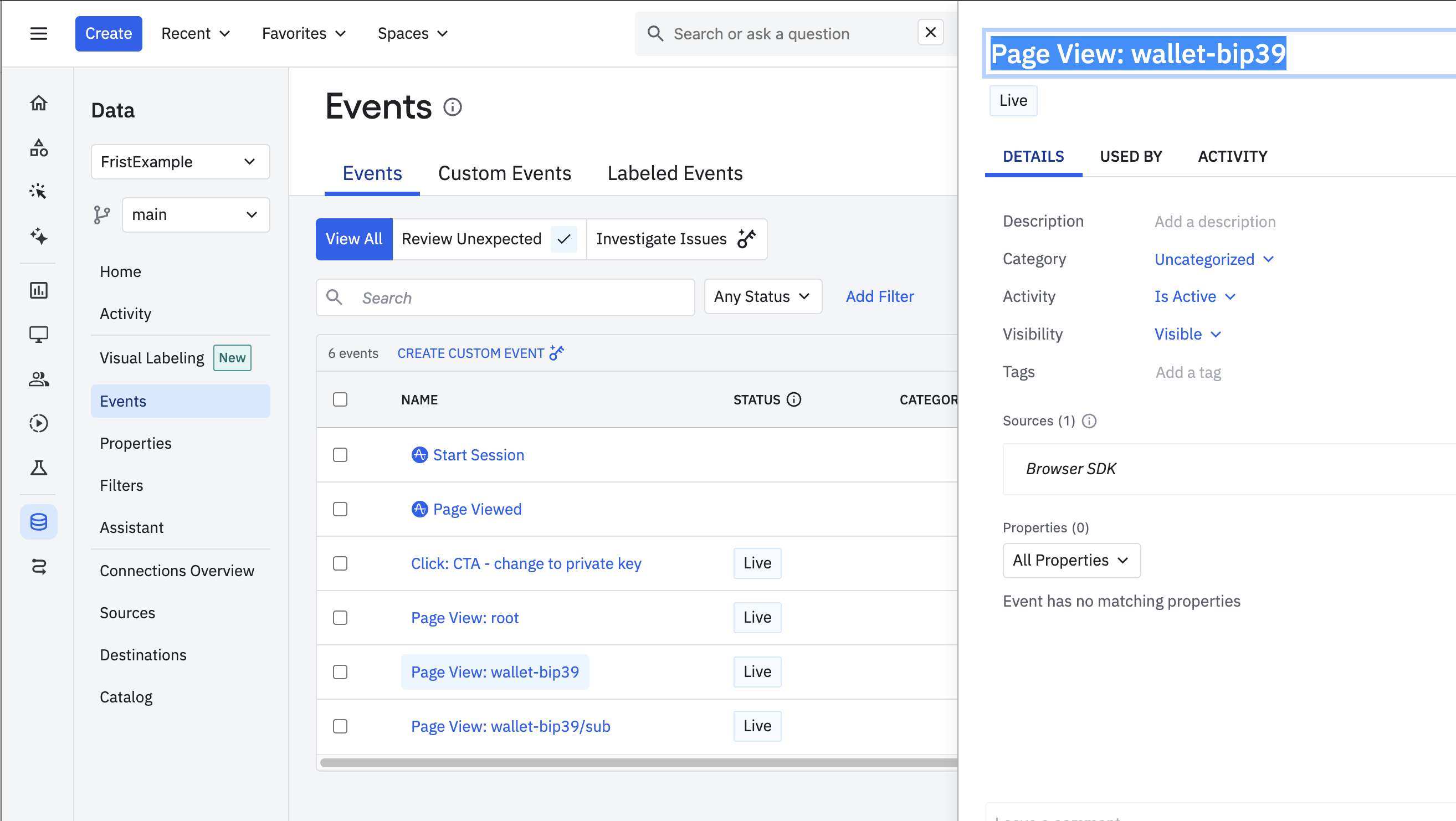The width and height of the screenshot is (1456, 821).
Task: Open the monitor icon in left rail
Action: coord(38,335)
